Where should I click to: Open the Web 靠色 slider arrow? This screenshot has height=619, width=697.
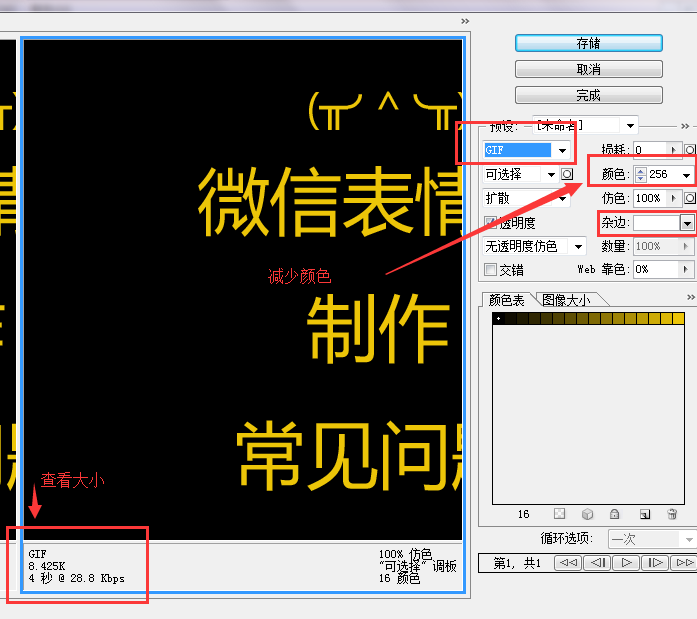[x=685, y=269]
